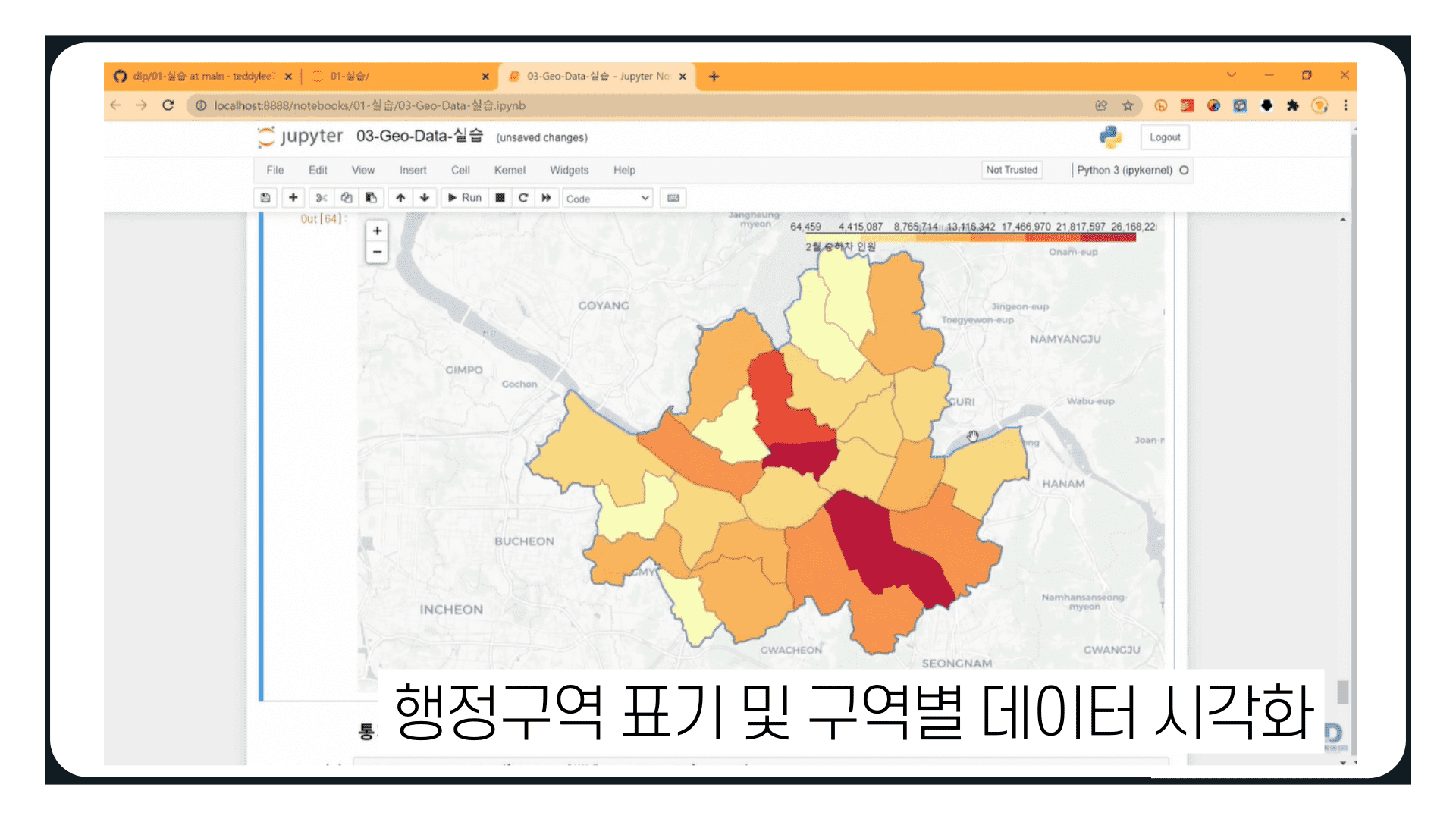Click the site info icon before localhost
This screenshot has height=819, width=1456.
201,105
